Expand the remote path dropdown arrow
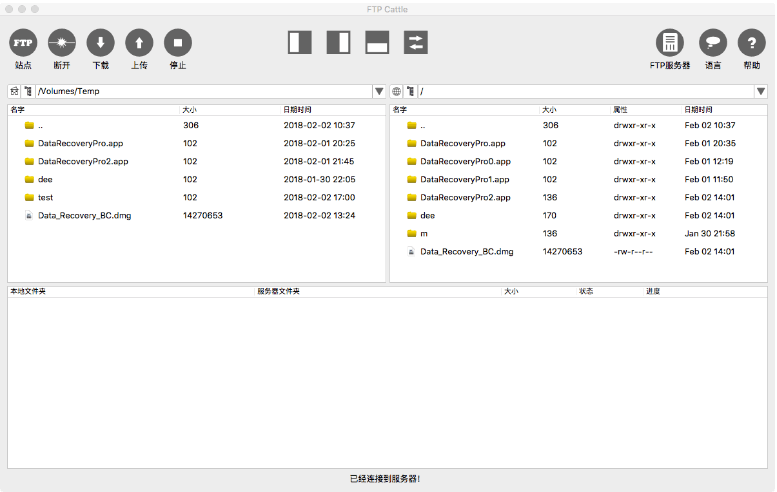 [761, 91]
